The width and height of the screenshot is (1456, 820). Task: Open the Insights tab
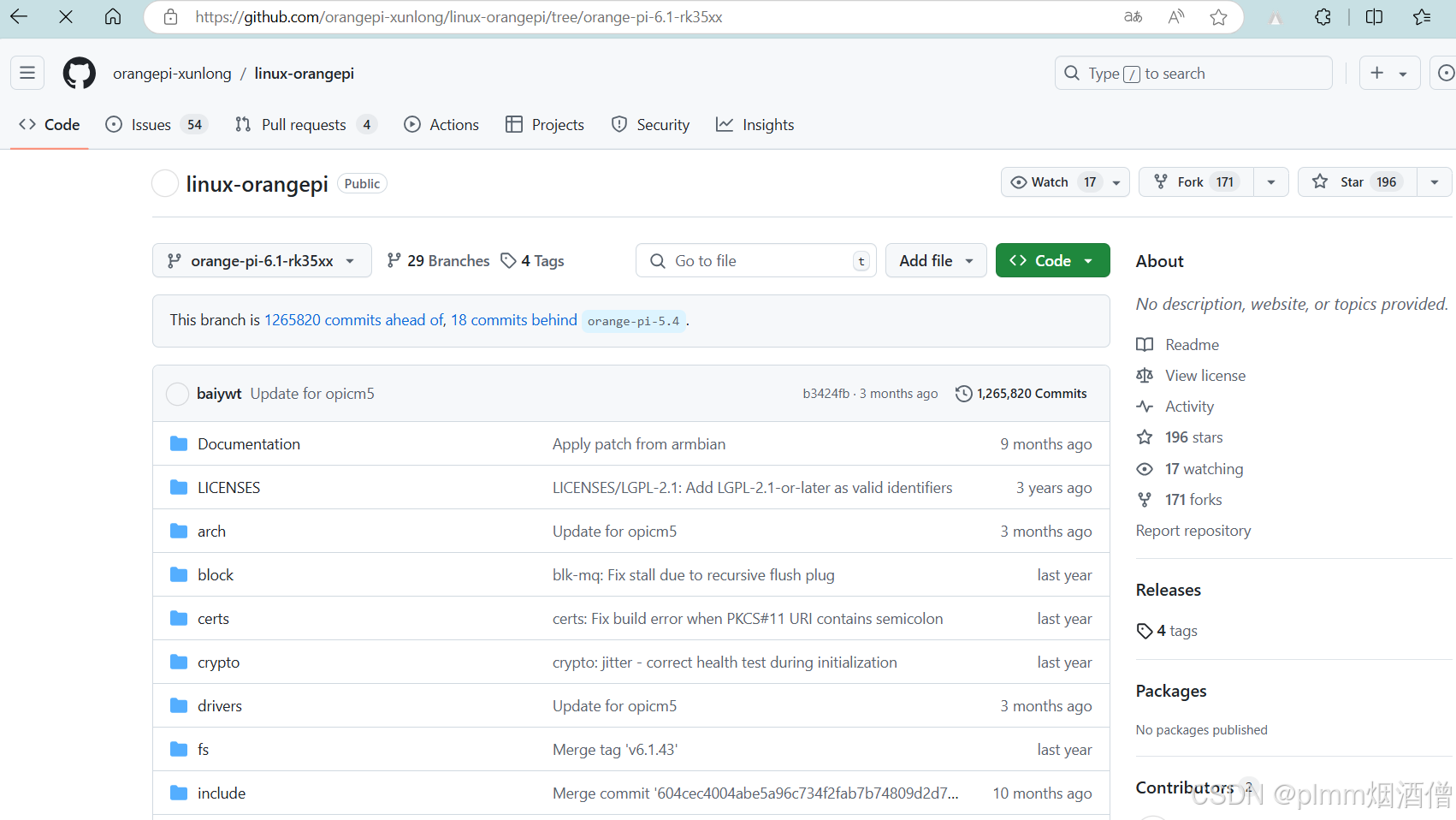click(x=755, y=125)
